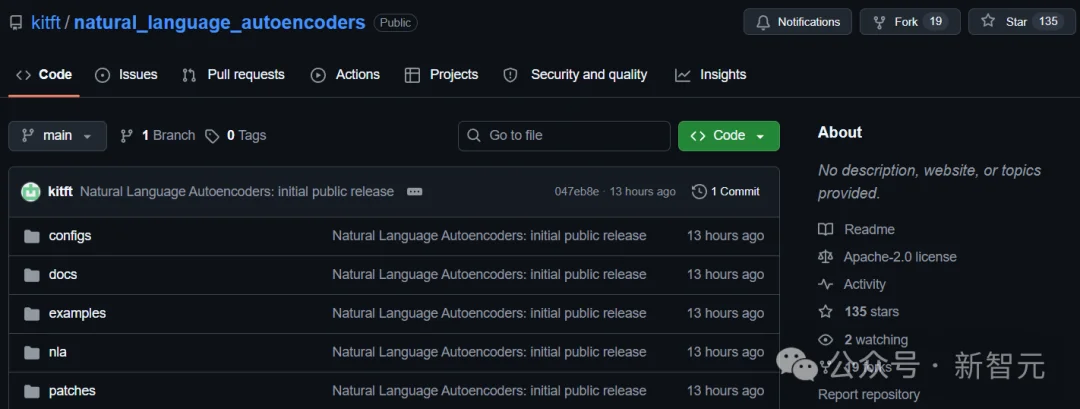The height and width of the screenshot is (409, 1080).
Task: Star the repository using the star icon
Action: 988,21
